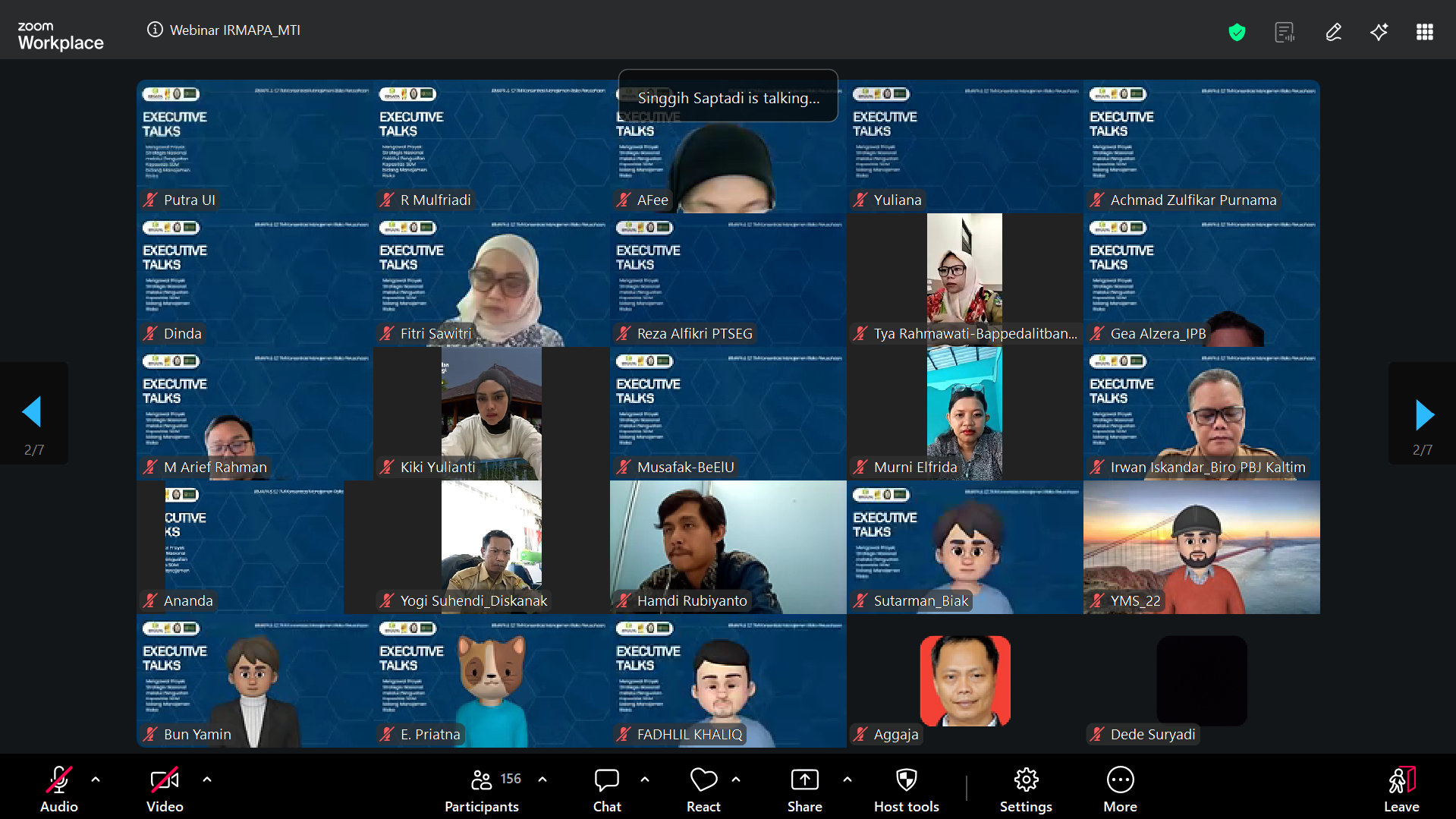Select Dede Suryadi blank tile
1456x819 pixels.
(1202, 681)
